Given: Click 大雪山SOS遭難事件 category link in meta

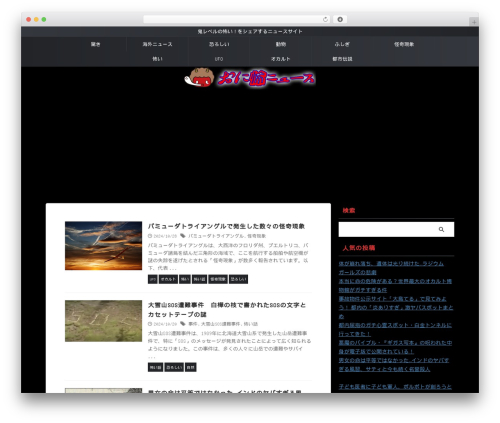Looking at the screenshot, I should pyautogui.click(x=220, y=324).
